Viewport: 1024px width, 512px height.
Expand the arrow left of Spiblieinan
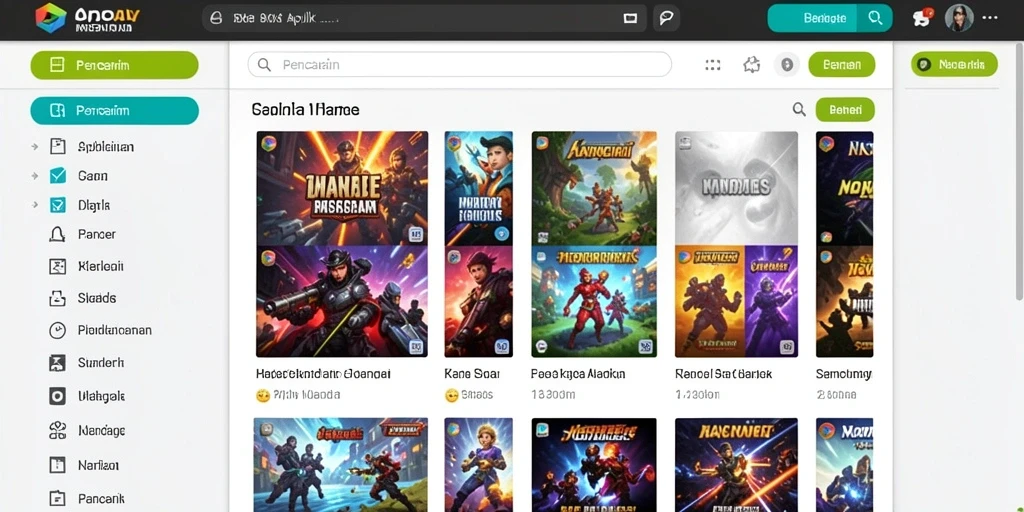(x=35, y=147)
